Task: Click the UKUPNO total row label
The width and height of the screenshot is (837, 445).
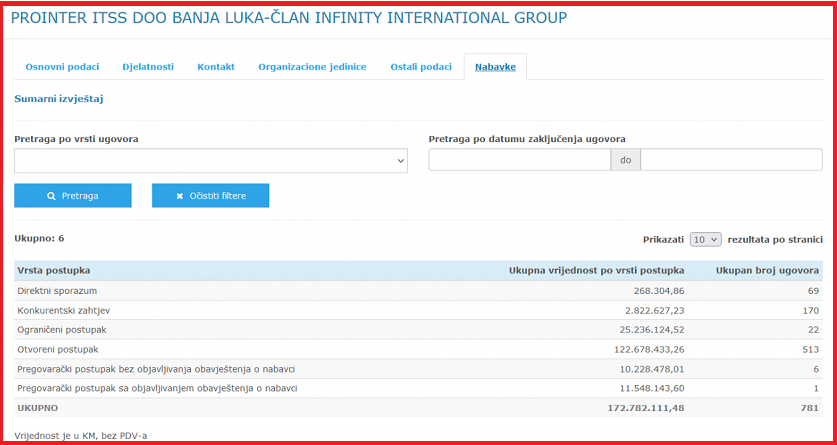Action: pyautogui.click(x=37, y=408)
